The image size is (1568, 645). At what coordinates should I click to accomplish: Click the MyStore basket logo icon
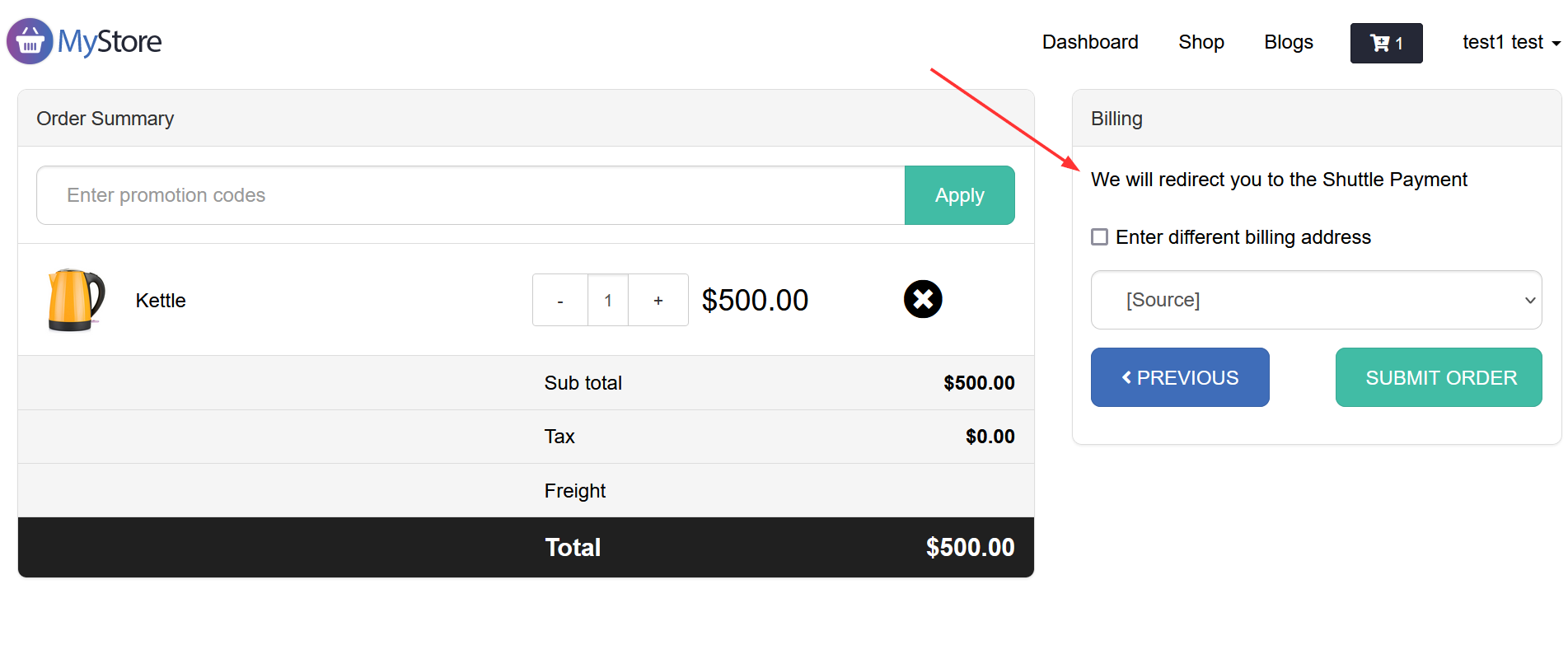[30, 41]
